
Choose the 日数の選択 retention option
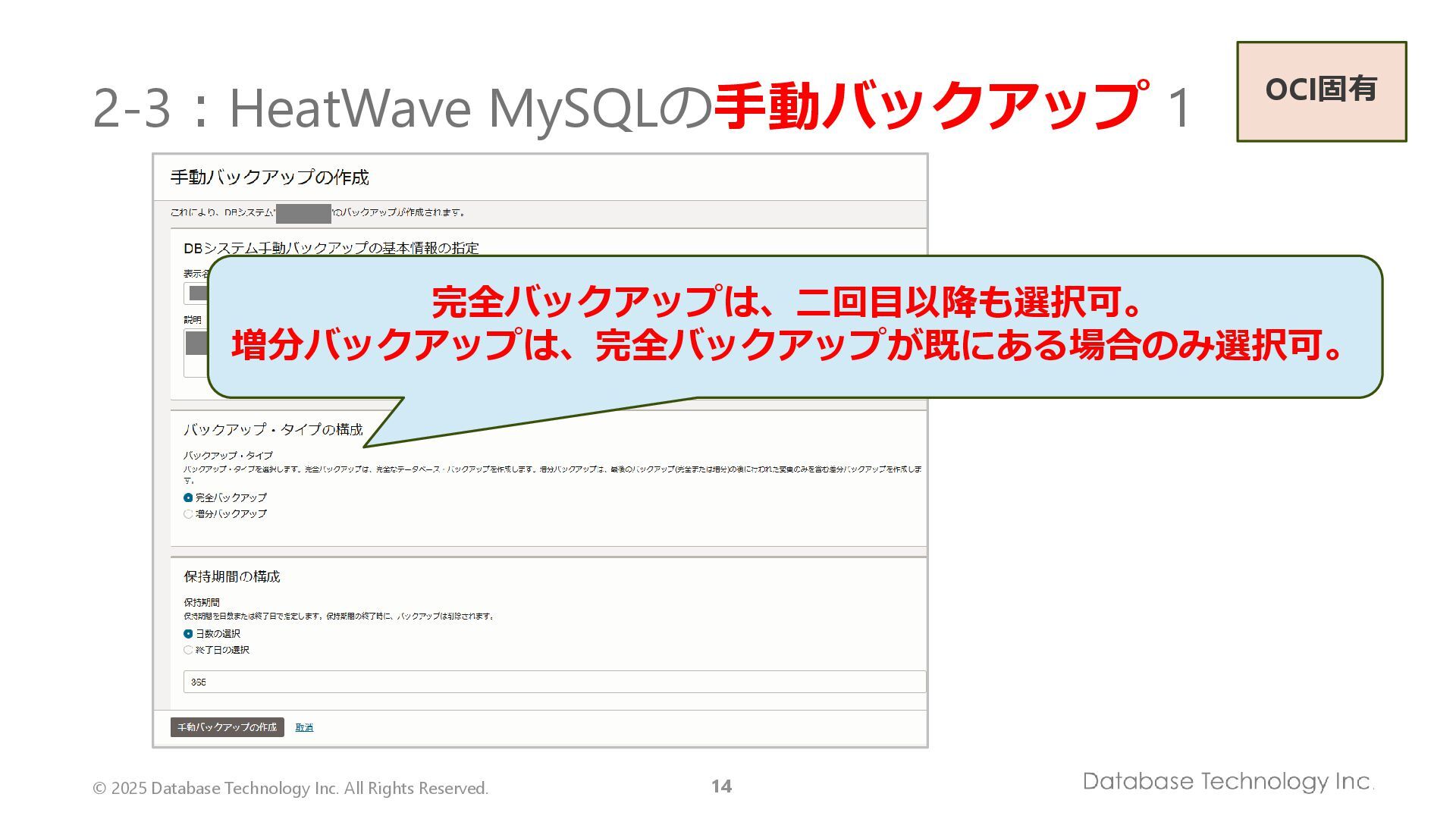point(188,634)
